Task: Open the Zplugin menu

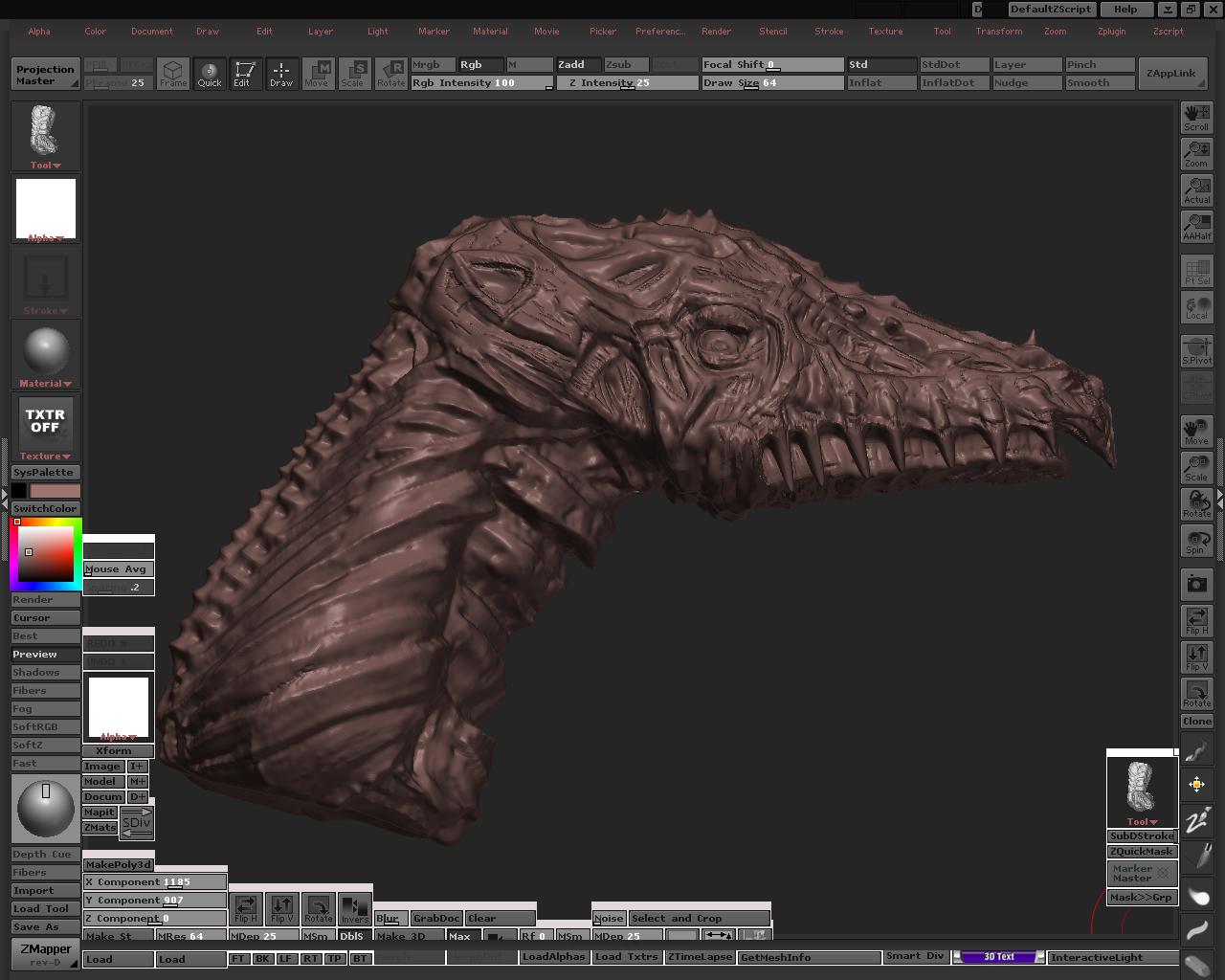Action: 1111,32
